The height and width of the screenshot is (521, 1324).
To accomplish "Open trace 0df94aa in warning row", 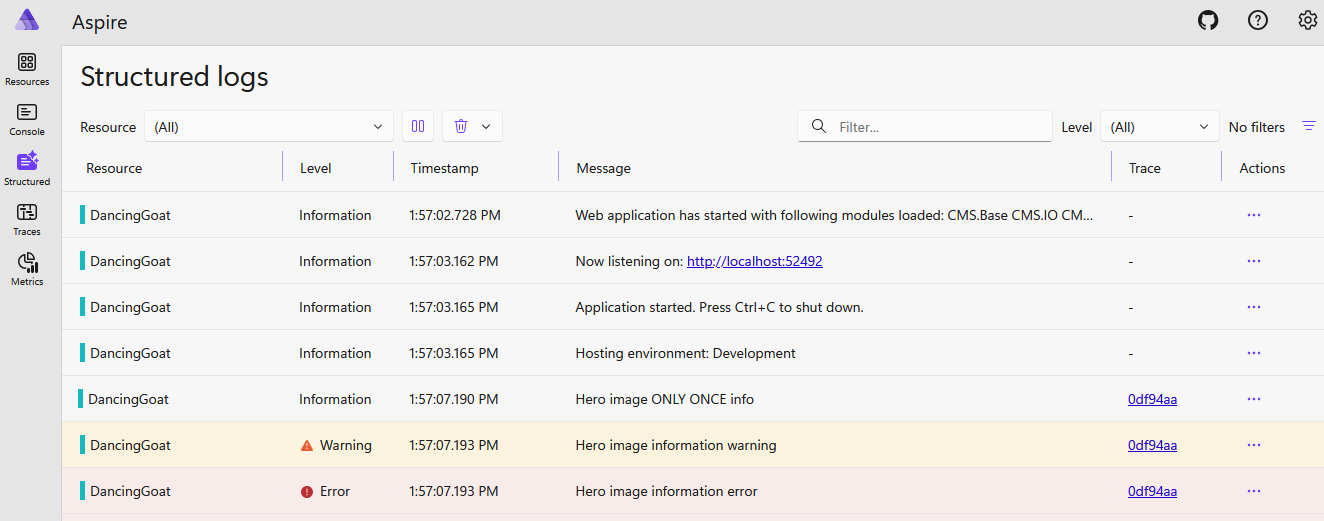I will click(x=1152, y=445).
